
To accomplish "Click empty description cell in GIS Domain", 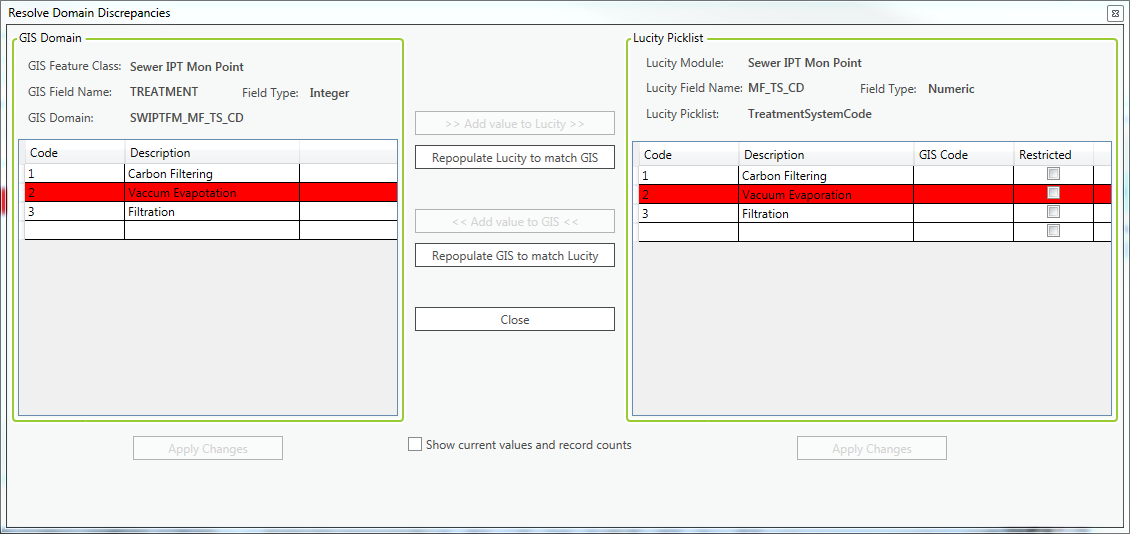I will [x=212, y=230].
